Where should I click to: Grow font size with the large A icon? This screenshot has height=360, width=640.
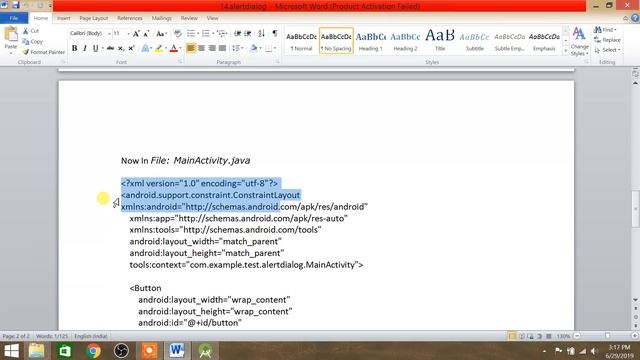(136, 33)
